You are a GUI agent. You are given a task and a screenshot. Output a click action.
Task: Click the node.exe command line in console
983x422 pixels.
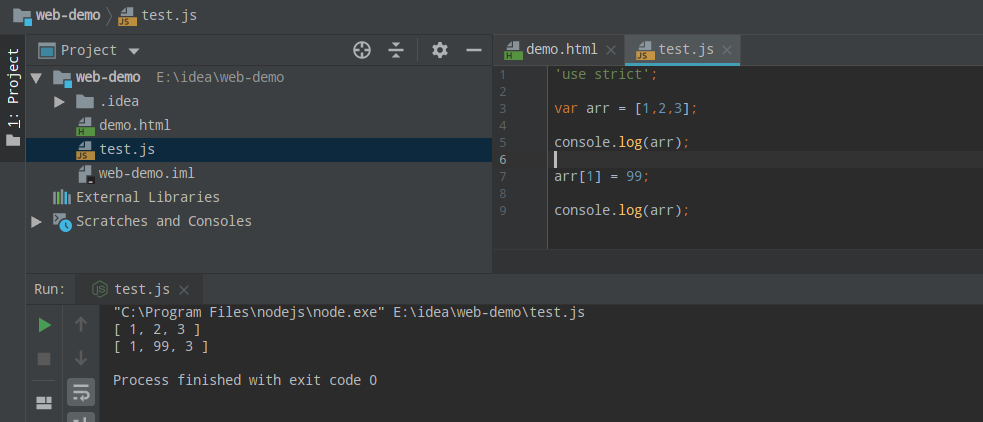tap(349, 312)
